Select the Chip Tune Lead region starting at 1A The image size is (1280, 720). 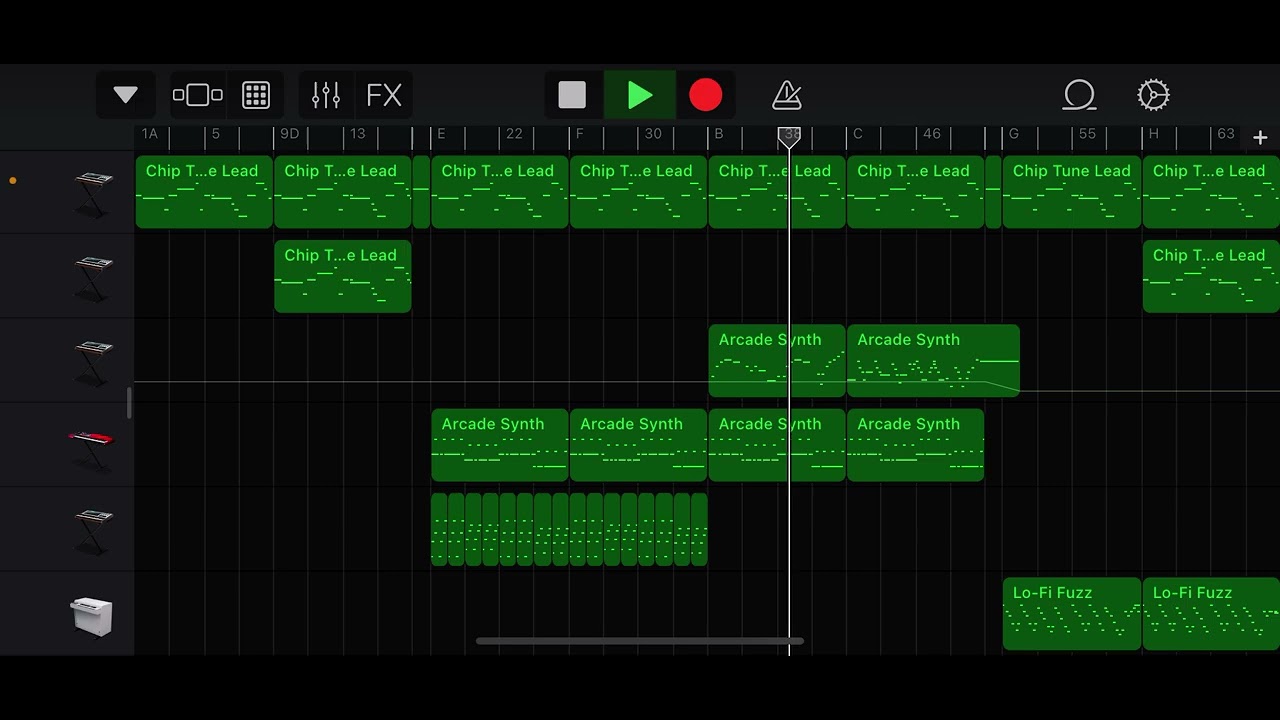(204, 192)
